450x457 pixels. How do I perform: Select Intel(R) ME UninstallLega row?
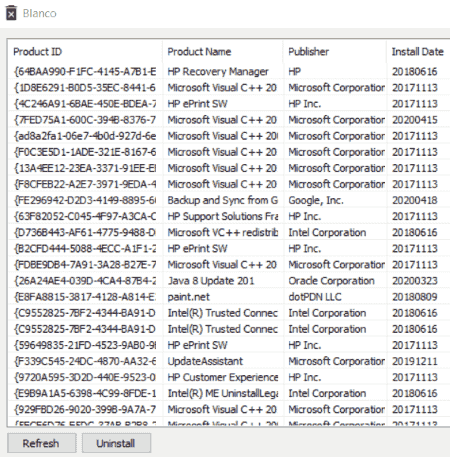pos(228,393)
